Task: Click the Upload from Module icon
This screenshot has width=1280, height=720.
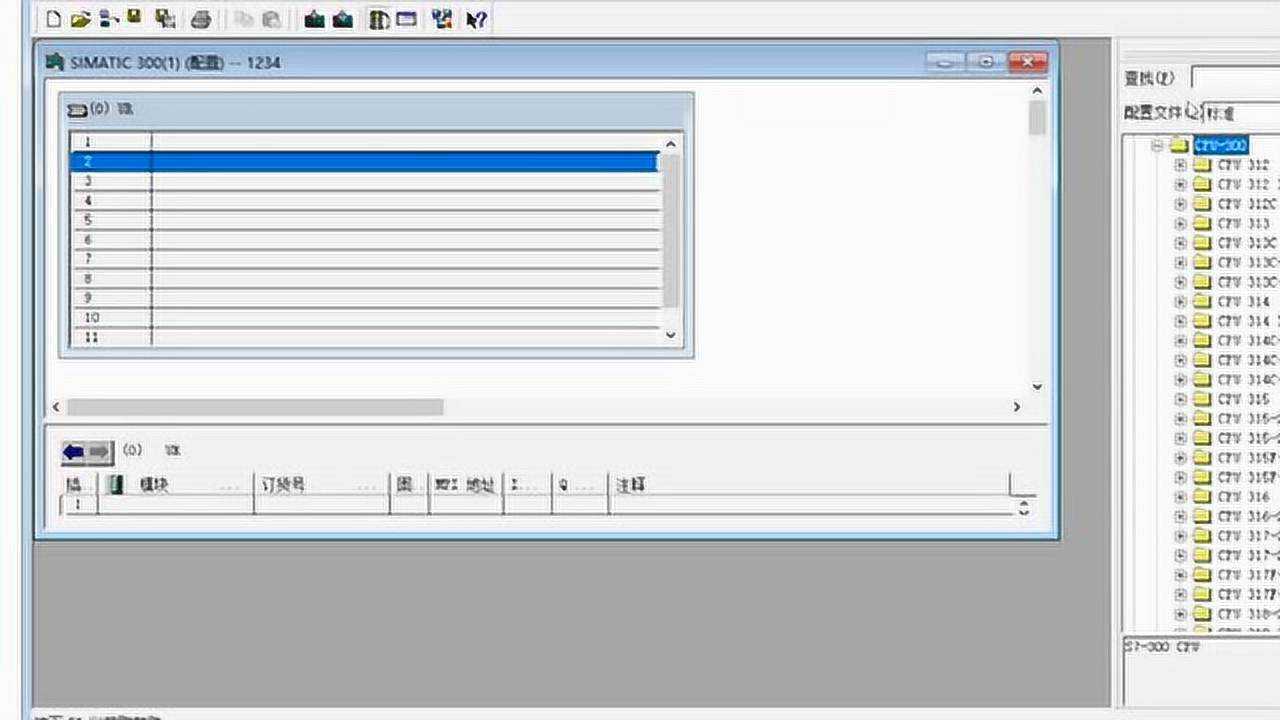Action: 343,18
